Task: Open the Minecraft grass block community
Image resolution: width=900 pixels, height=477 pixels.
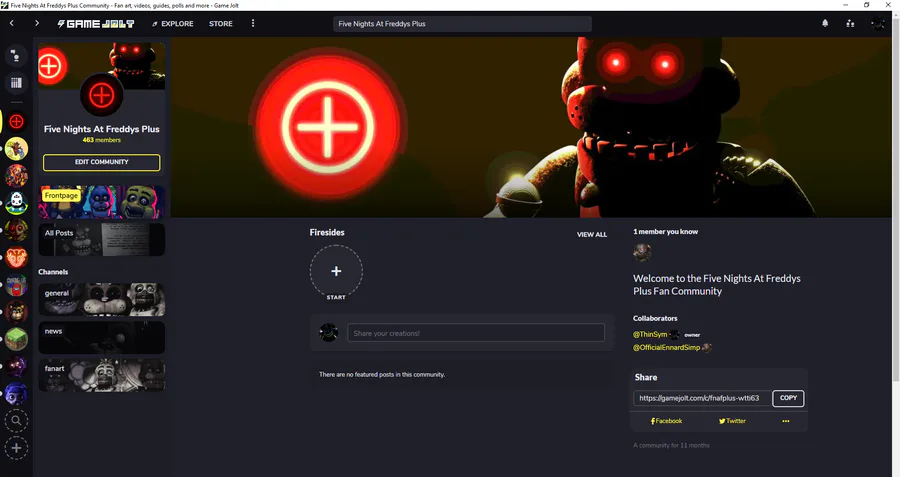Action: (x=16, y=339)
